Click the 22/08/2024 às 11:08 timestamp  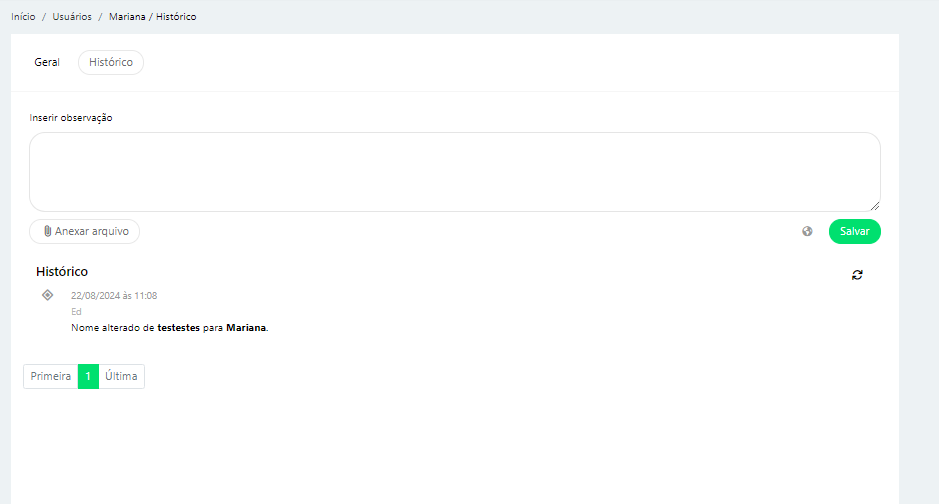114,296
